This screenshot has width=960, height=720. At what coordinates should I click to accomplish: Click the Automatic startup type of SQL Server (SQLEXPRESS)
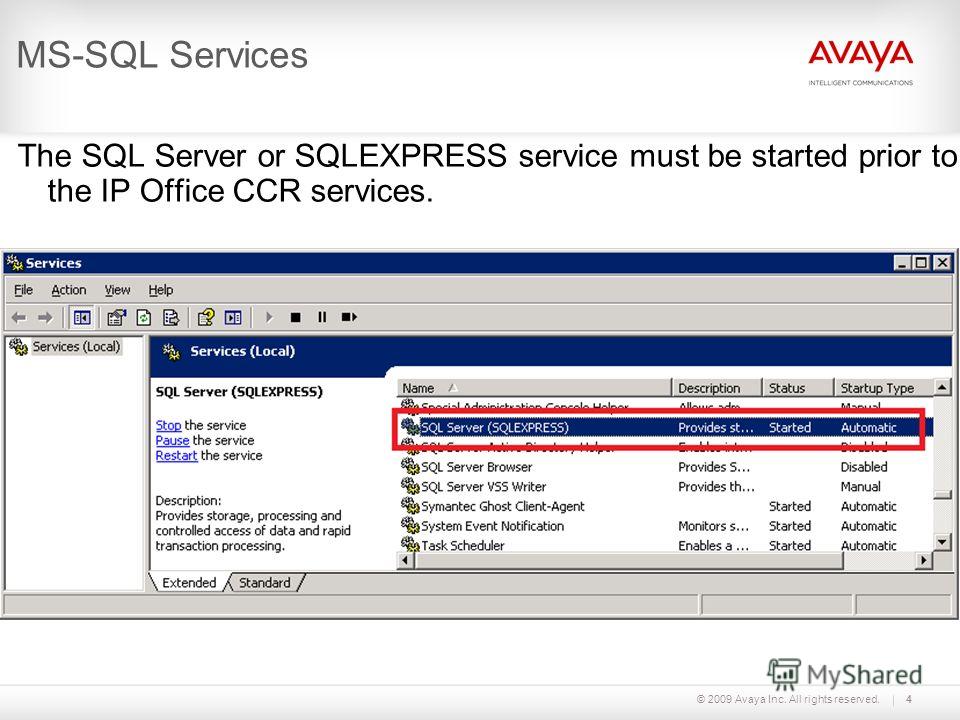coord(868,427)
